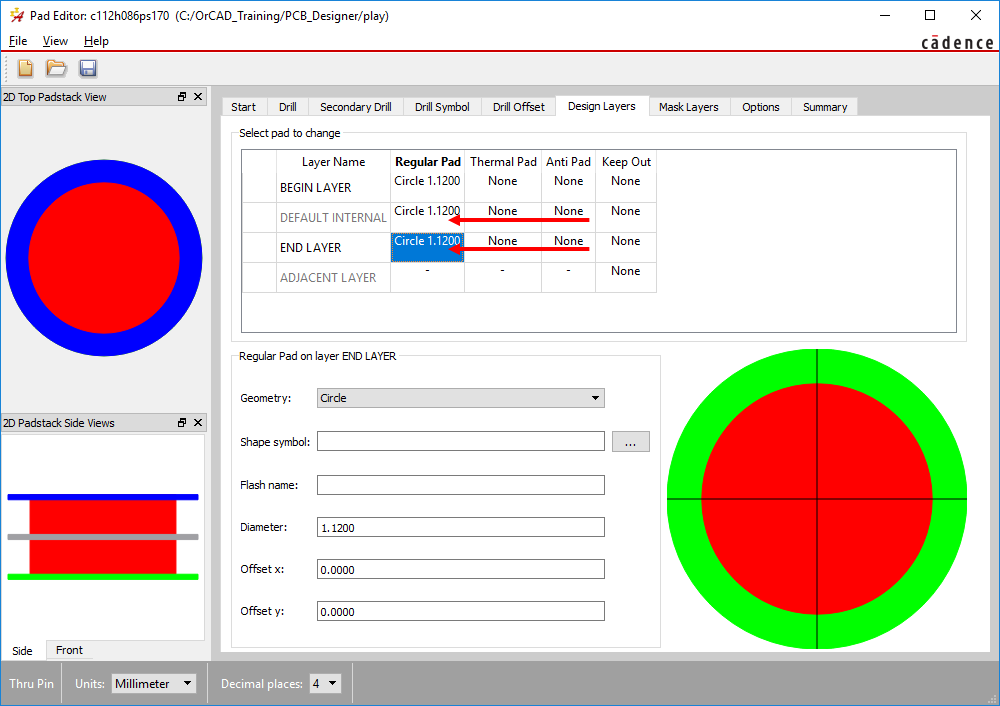
Task: Click the Pad Editor application icon in title bar
Action: point(17,15)
